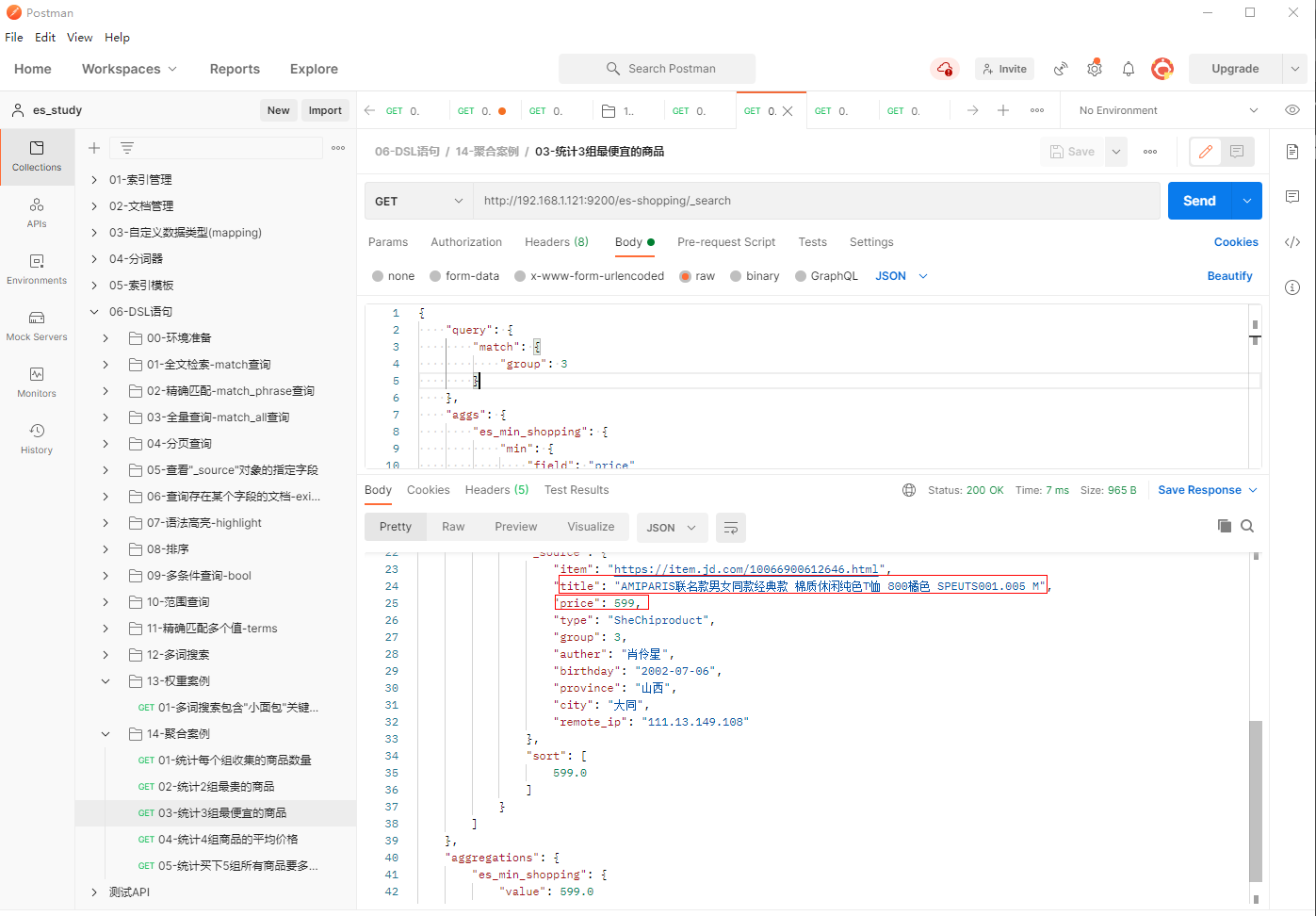
Task: Click the settings gear icon in header
Action: coord(1094,69)
